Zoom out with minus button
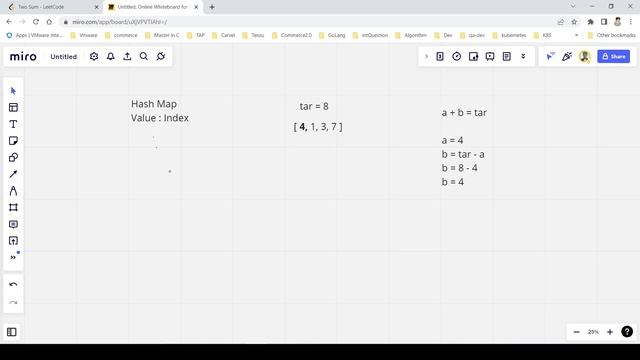 pos(577,332)
